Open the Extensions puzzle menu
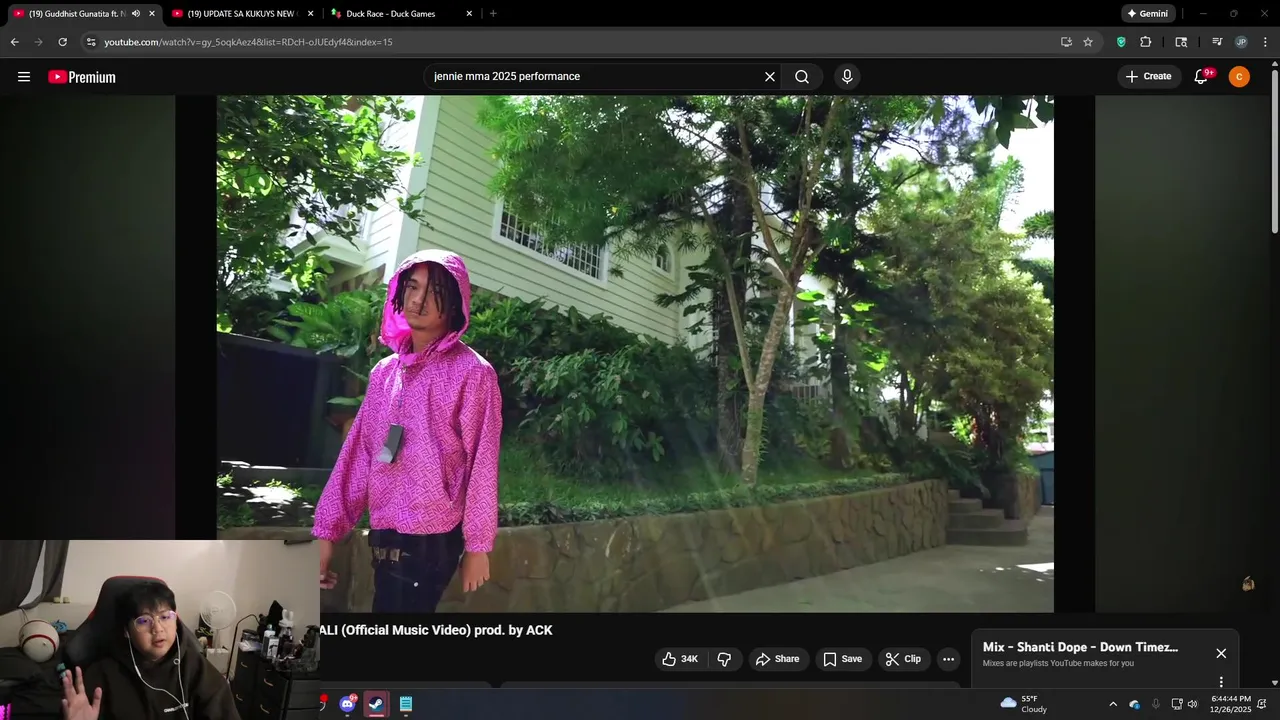Image resolution: width=1280 pixels, height=720 pixels. (x=1146, y=42)
